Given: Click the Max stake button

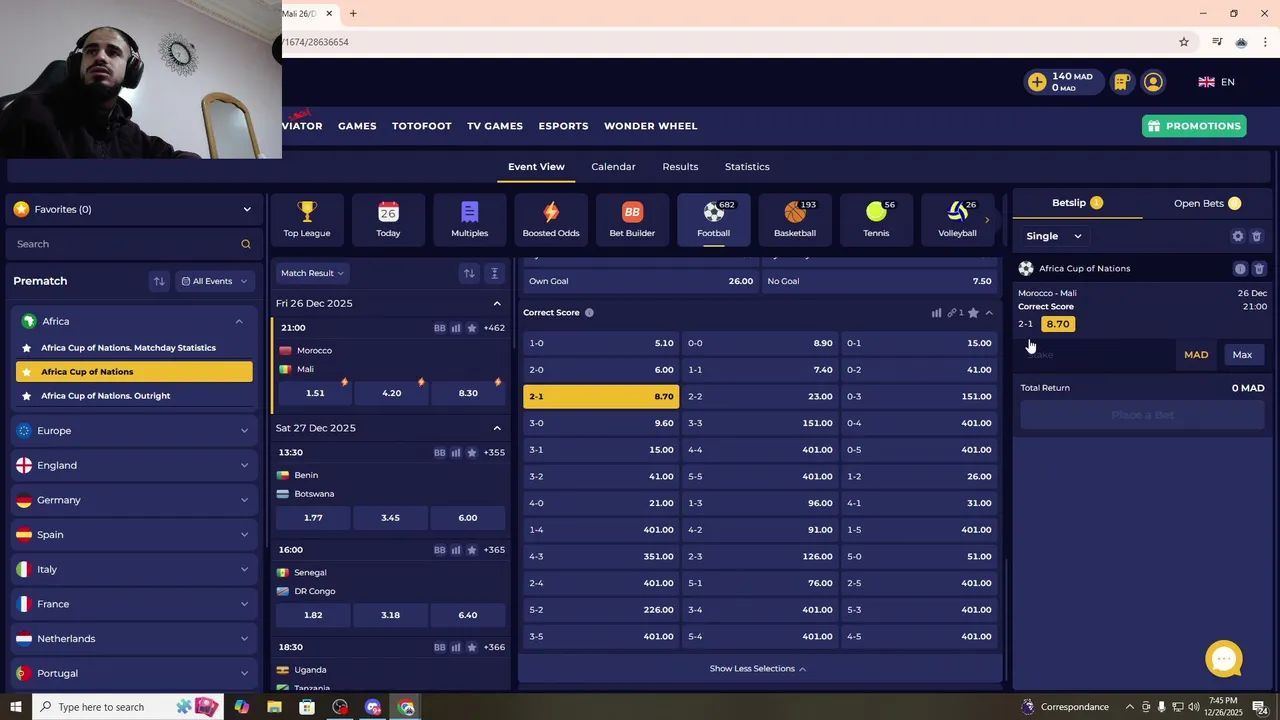Looking at the screenshot, I should coord(1242,355).
